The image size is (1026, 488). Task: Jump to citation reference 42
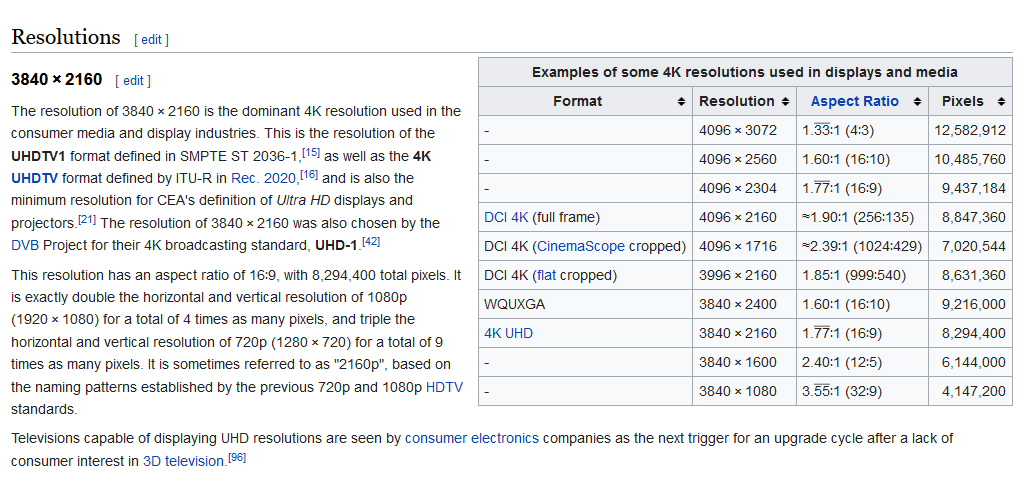click(x=371, y=241)
